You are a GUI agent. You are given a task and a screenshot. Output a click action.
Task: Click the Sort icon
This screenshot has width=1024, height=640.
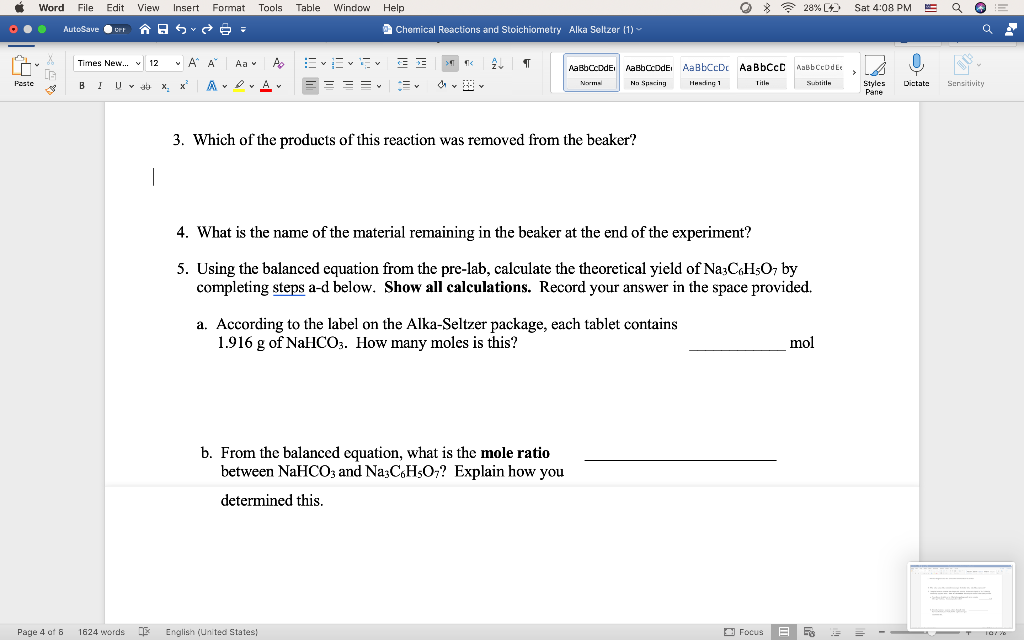click(496, 62)
